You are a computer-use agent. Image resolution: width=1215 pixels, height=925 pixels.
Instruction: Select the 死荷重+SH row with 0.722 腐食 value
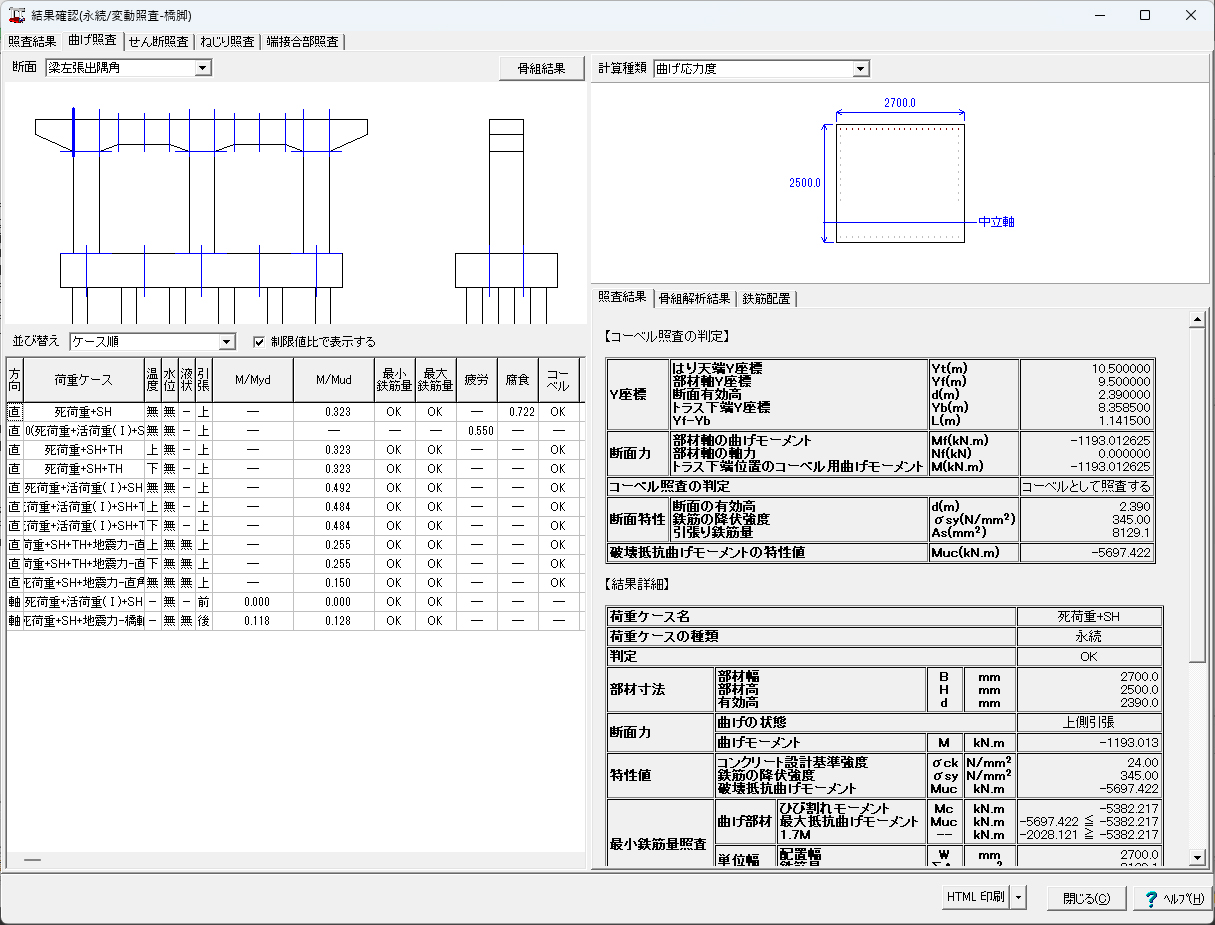click(x=83, y=411)
